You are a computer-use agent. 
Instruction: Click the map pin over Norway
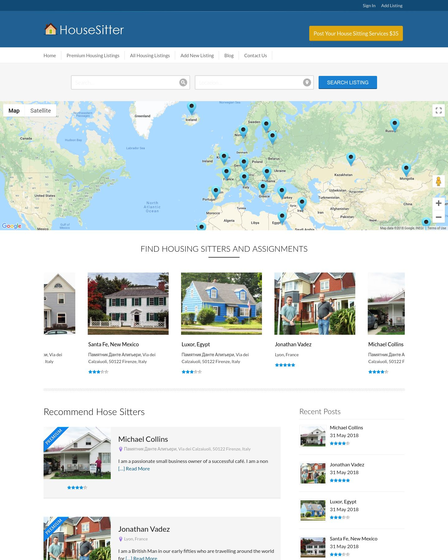click(x=243, y=131)
